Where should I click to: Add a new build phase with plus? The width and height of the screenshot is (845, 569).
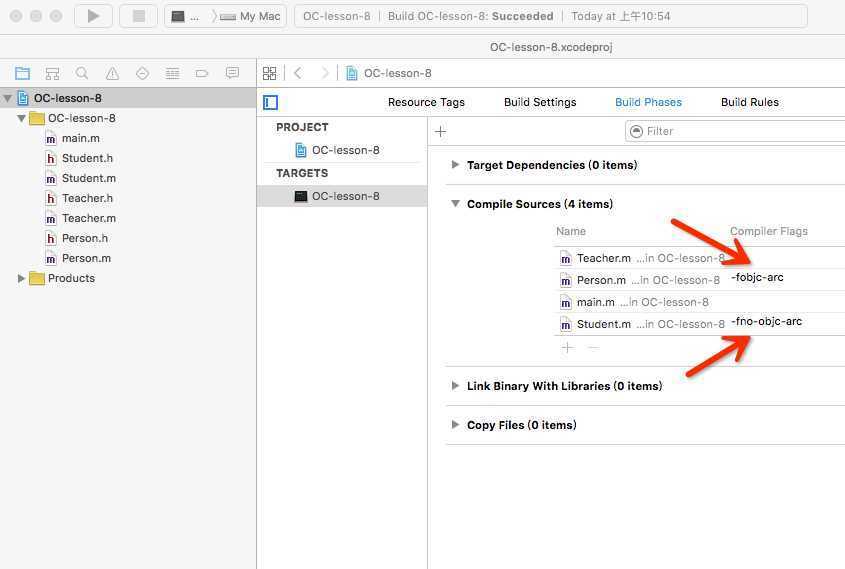440,131
